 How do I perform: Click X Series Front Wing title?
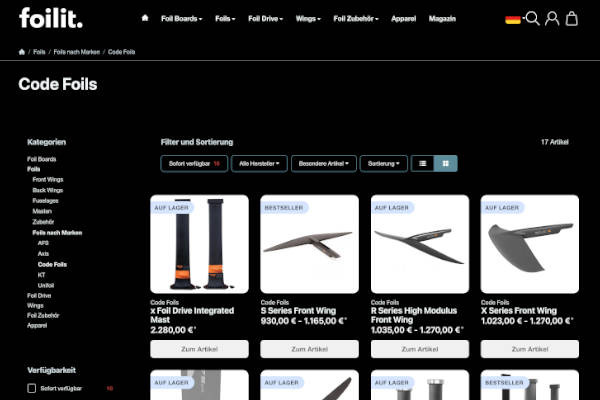pyautogui.click(x=519, y=311)
